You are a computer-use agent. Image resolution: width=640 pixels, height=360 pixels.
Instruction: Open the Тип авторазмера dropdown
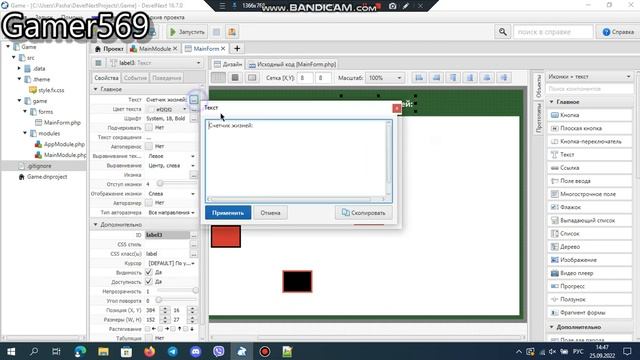171,212
